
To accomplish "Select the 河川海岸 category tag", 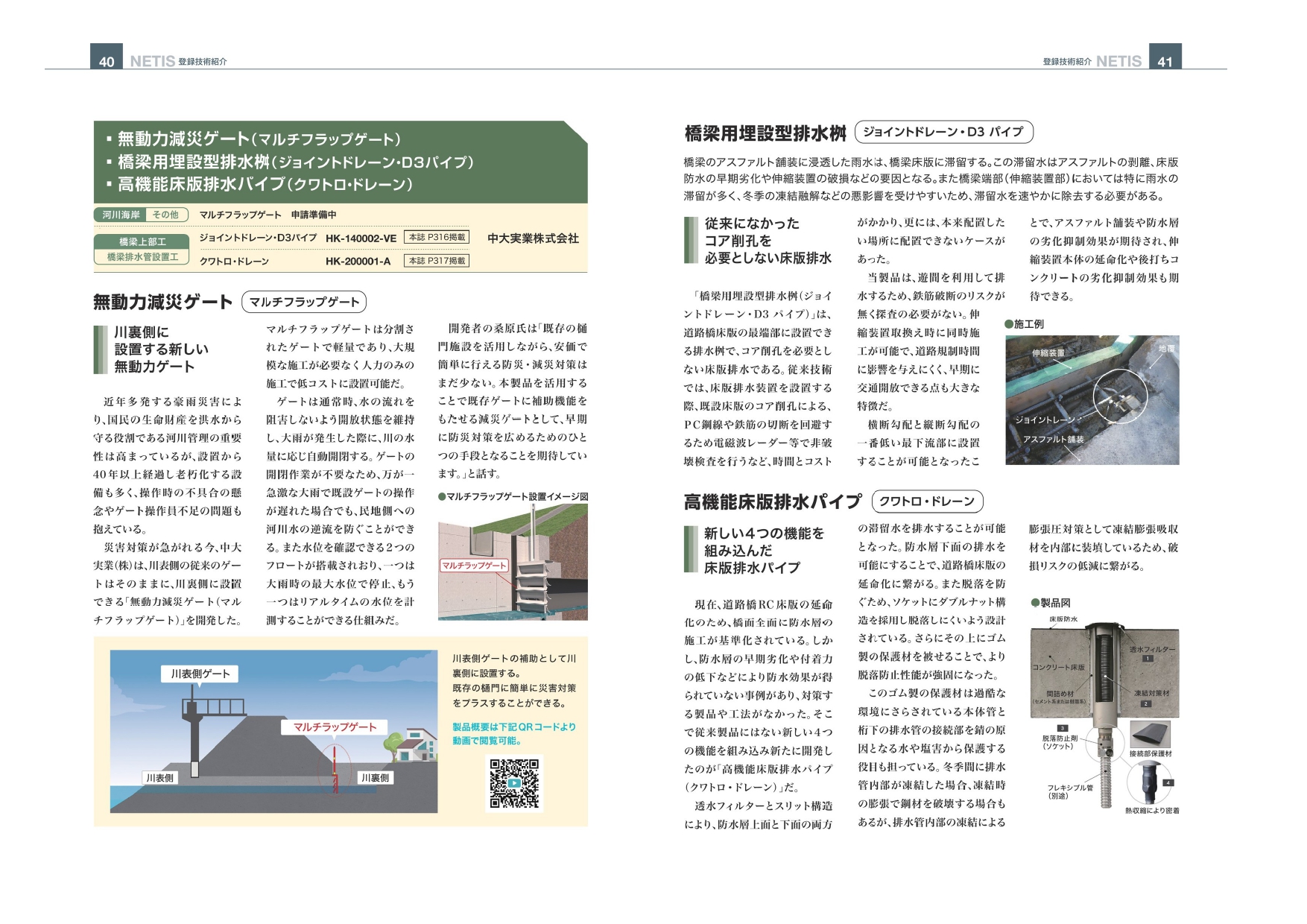I will [121, 215].
